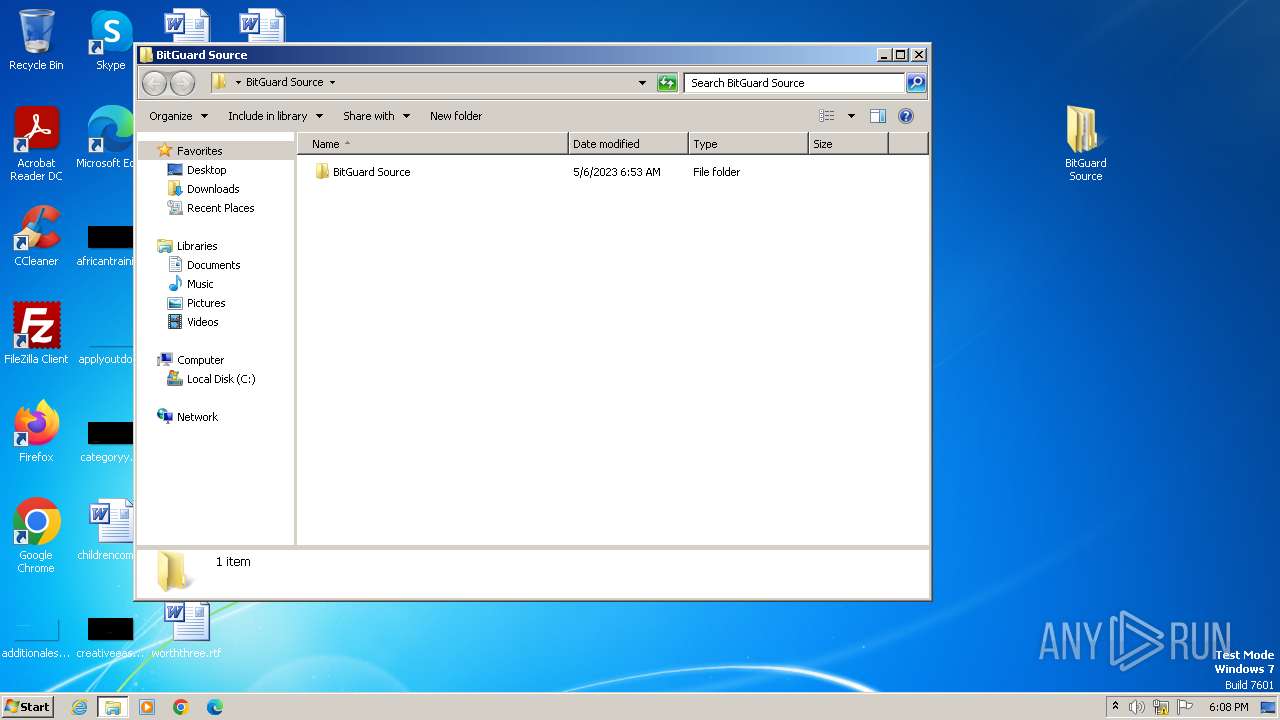Open the Share with menu
Screen dimensions: 1280x720
377,116
